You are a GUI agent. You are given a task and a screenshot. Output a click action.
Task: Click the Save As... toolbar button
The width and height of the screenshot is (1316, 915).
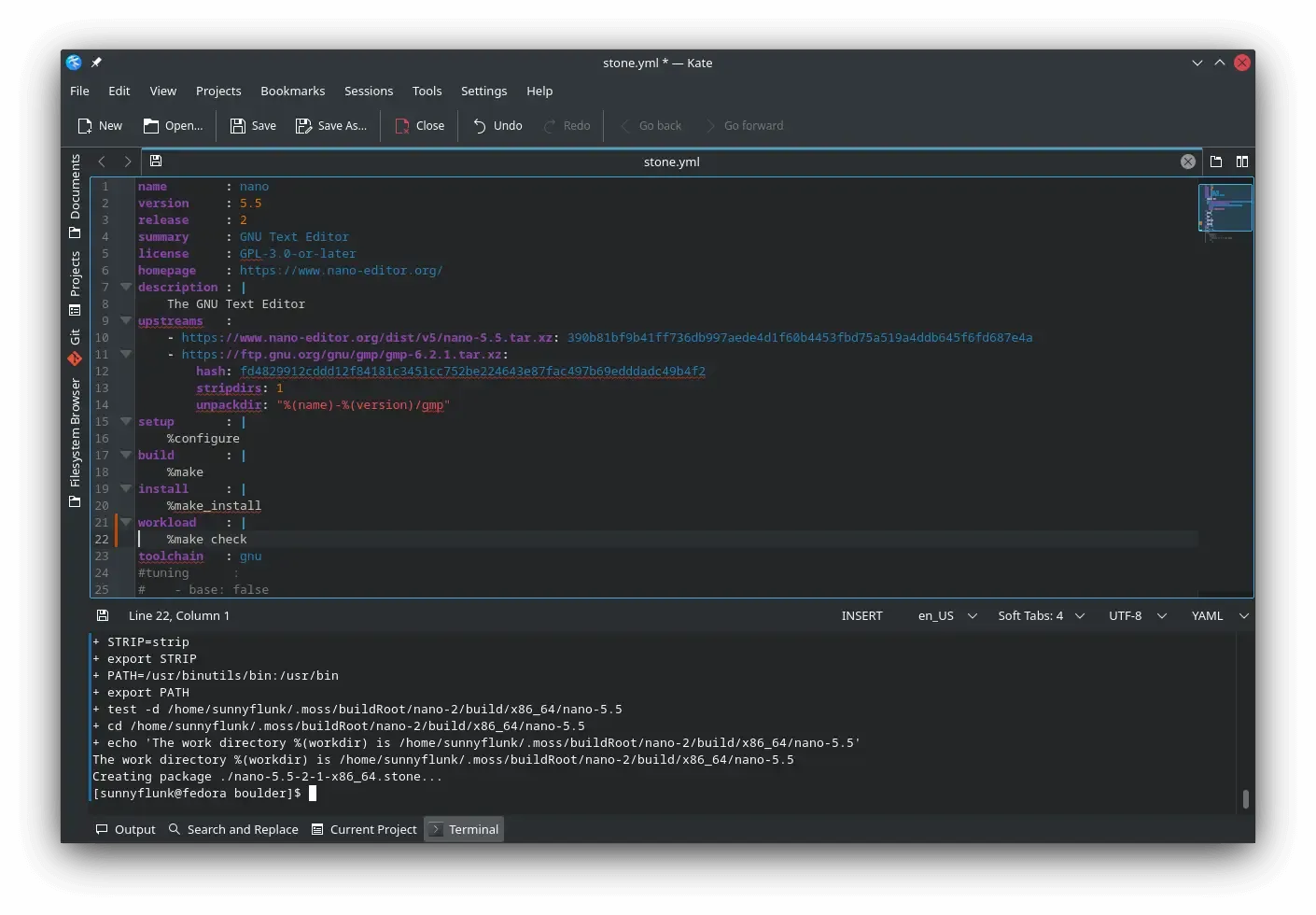pos(331,126)
